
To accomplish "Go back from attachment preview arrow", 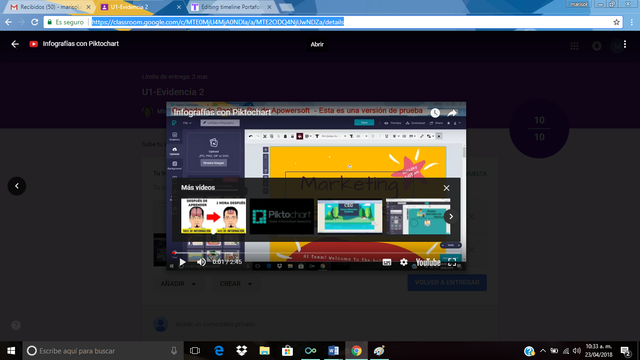I will point(15,44).
